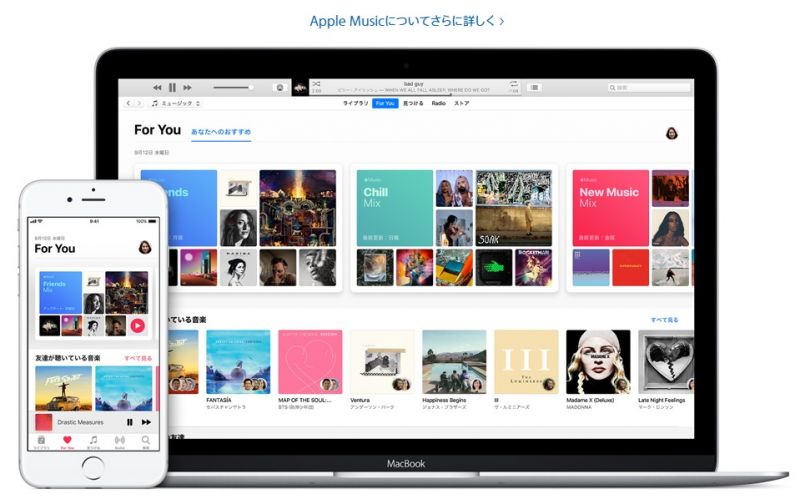The width and height of the screenshot is (800, 504).
Task: Open the Friends Mix tile on the iPhone
Action: pyautogui.click(x=60, y=292)
